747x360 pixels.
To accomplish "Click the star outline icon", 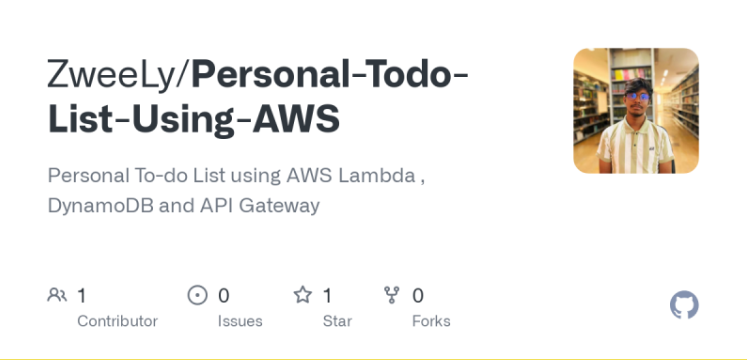I will click(x=303, y=295).
